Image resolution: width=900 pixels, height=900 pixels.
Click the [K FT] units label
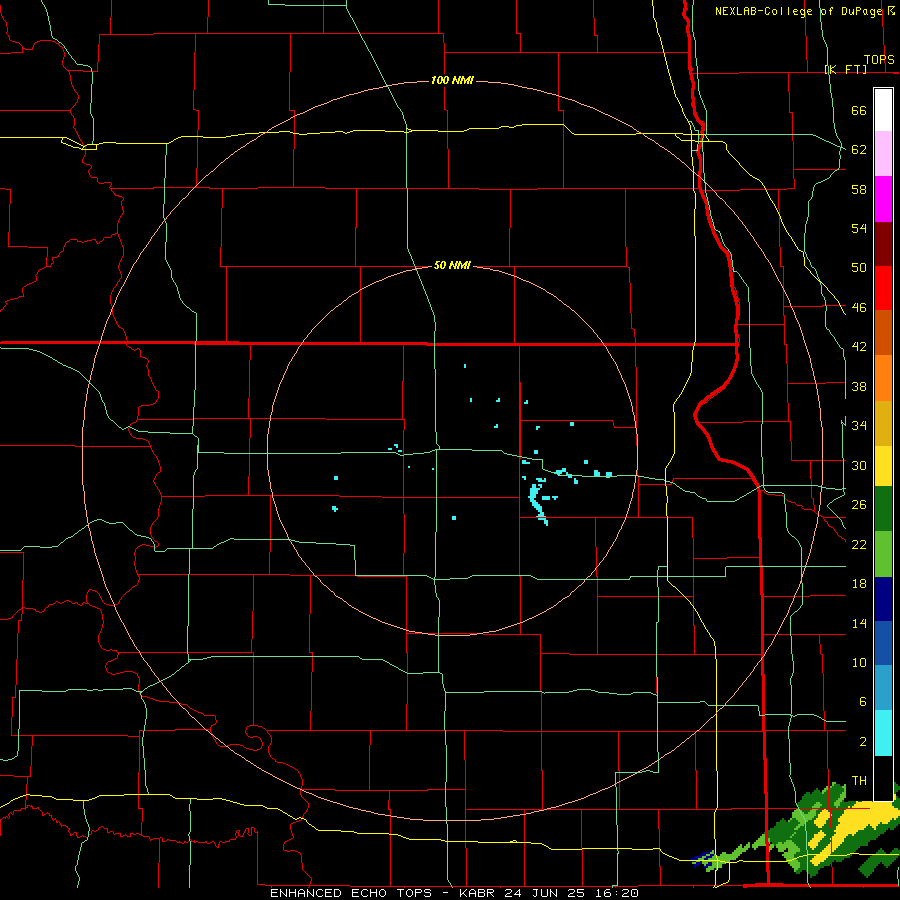point(845,70)
